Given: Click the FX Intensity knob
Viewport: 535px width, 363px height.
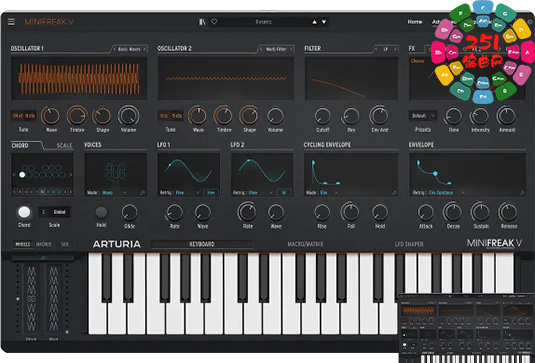Looking at the screenshot, I should [x=480, y=116].
